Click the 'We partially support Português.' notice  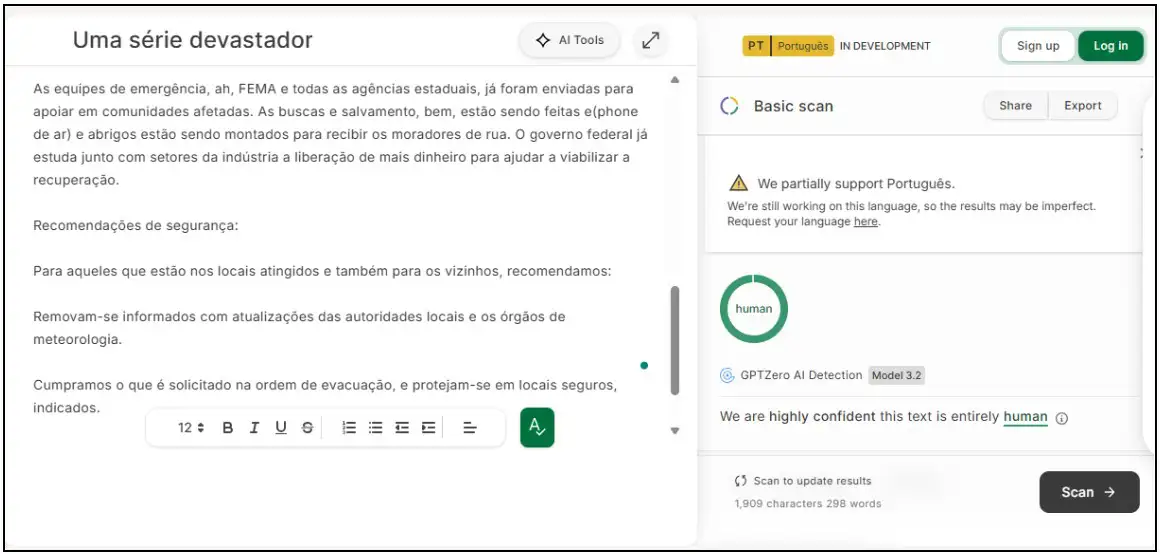856,183
